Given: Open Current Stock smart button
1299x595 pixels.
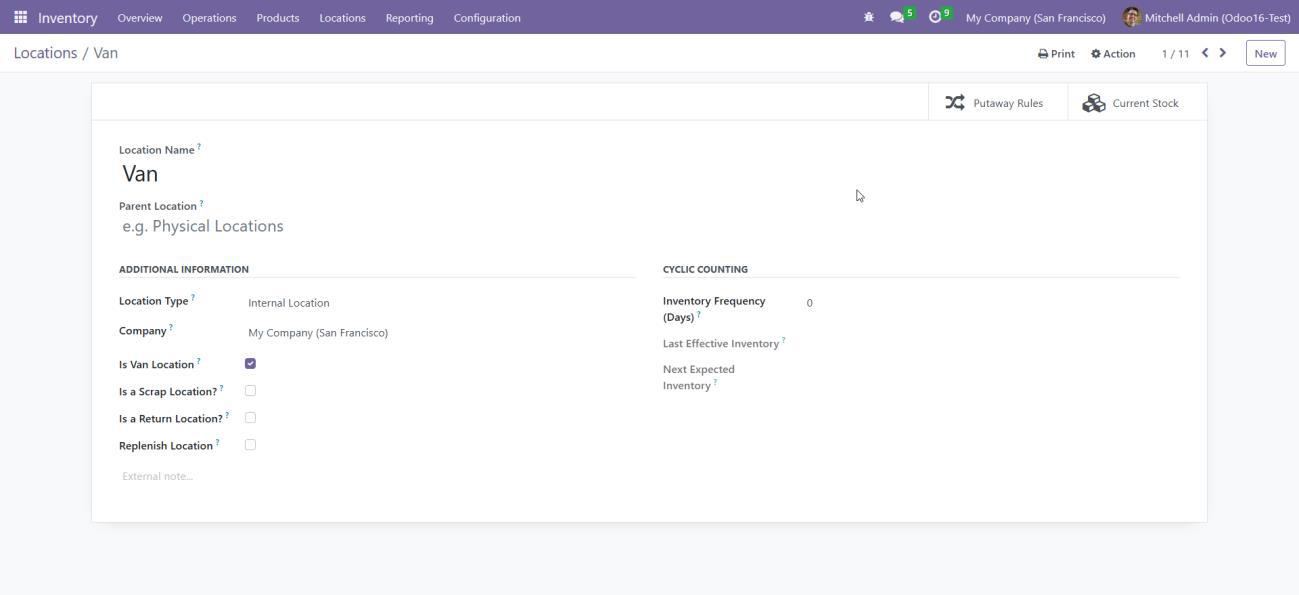Looking at the screenshot, I should click(x=1131, y=103).
